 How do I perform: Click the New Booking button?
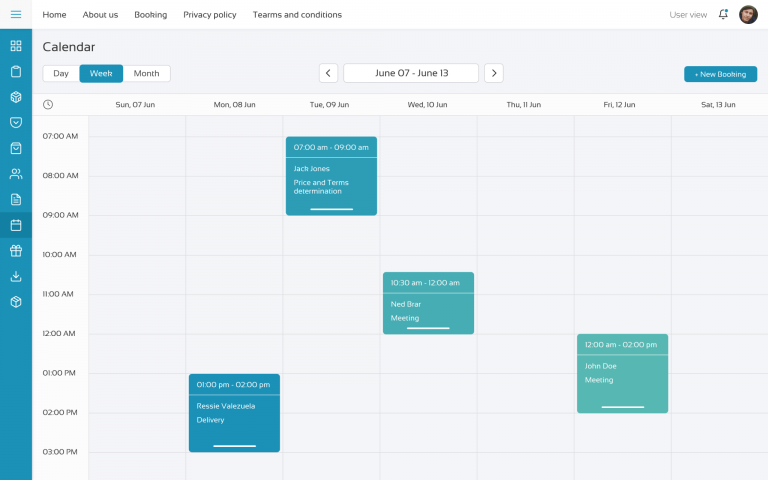[720, 74]
